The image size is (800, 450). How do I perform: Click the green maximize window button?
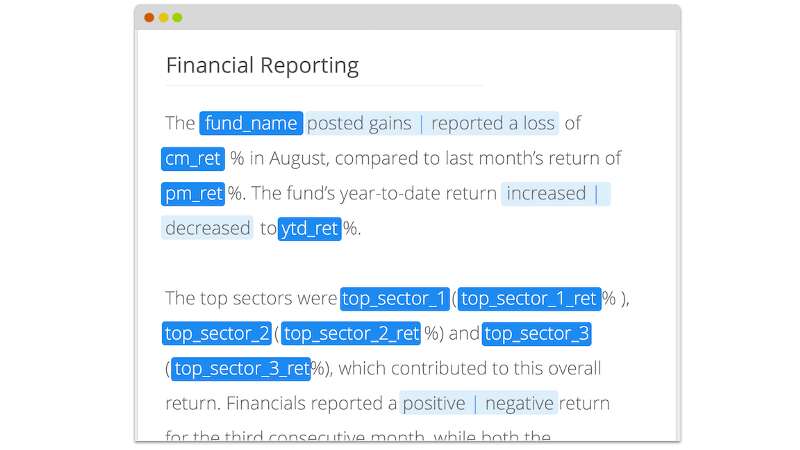[177, 18]
